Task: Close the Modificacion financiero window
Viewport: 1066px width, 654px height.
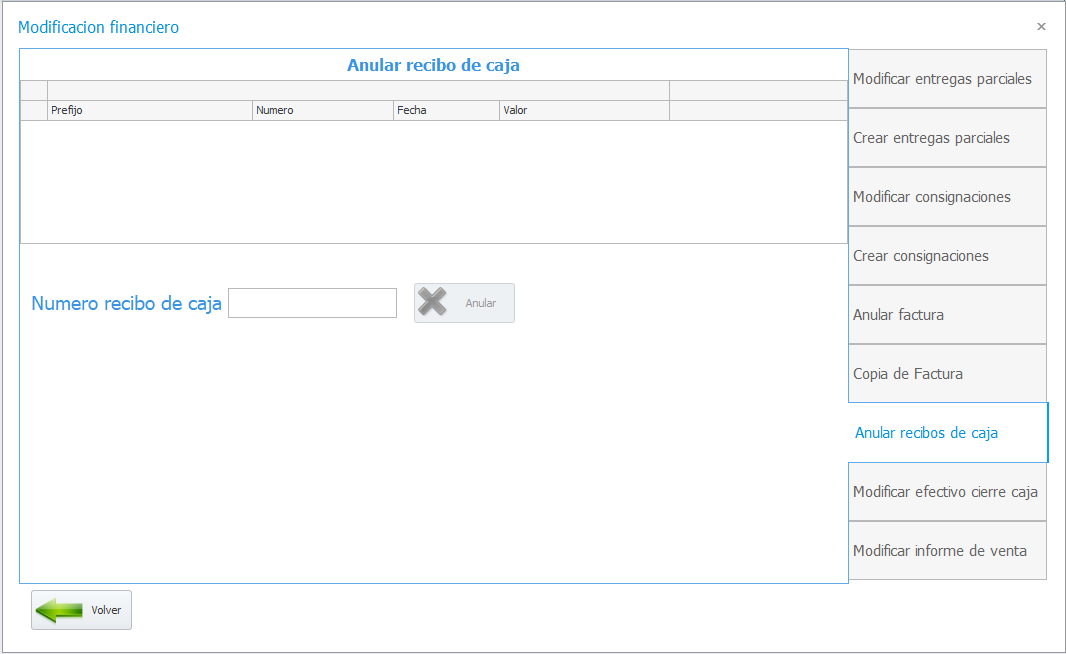Action: pyautogui.click(x=1041, y=27)
